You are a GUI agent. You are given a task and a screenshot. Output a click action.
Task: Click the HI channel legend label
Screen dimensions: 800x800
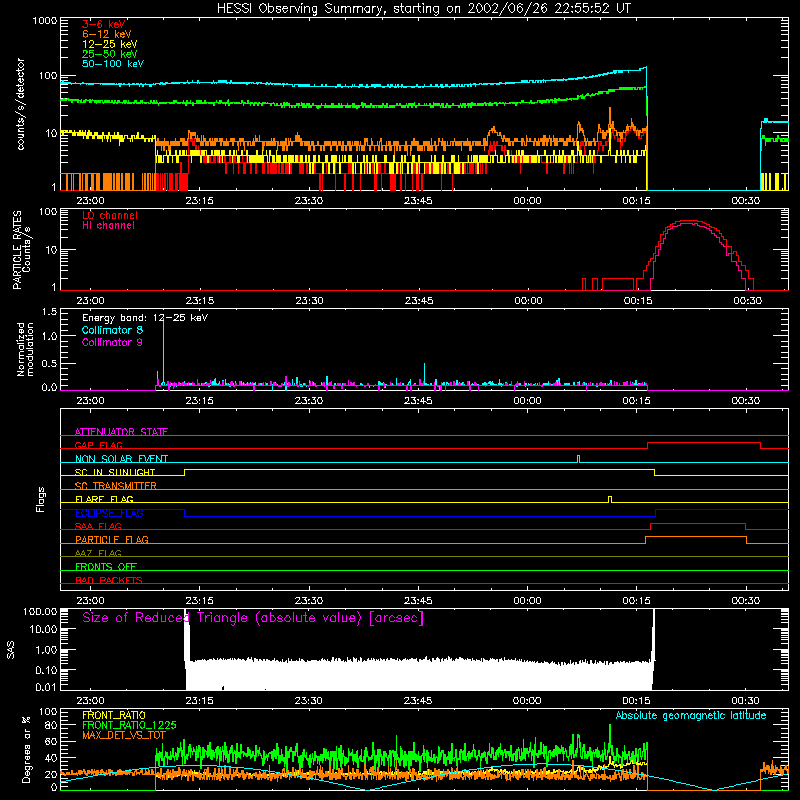pyautogui.click(x=108, y=225)
